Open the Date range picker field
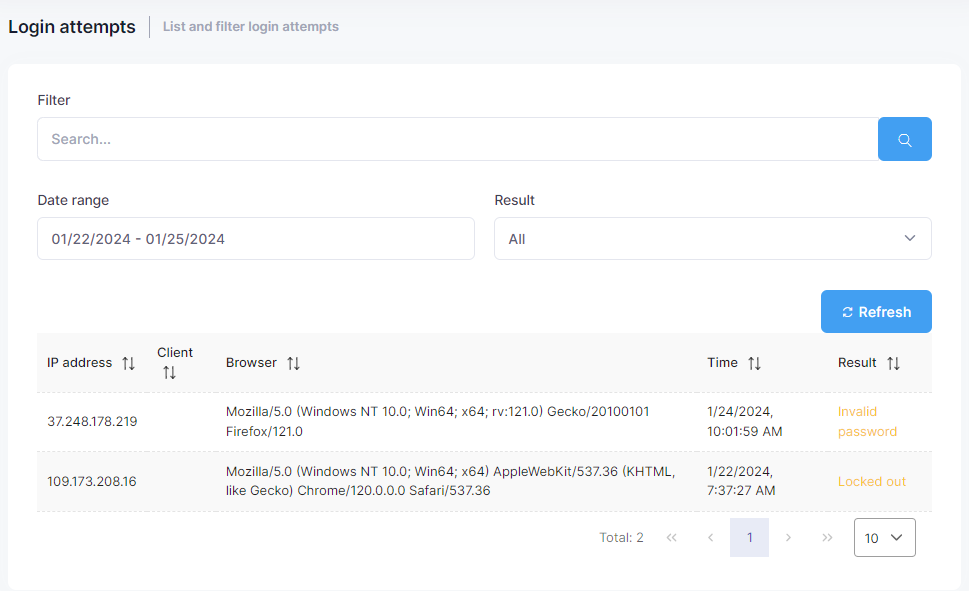This screenshot has height=591, width=969. tap(256, 239)
